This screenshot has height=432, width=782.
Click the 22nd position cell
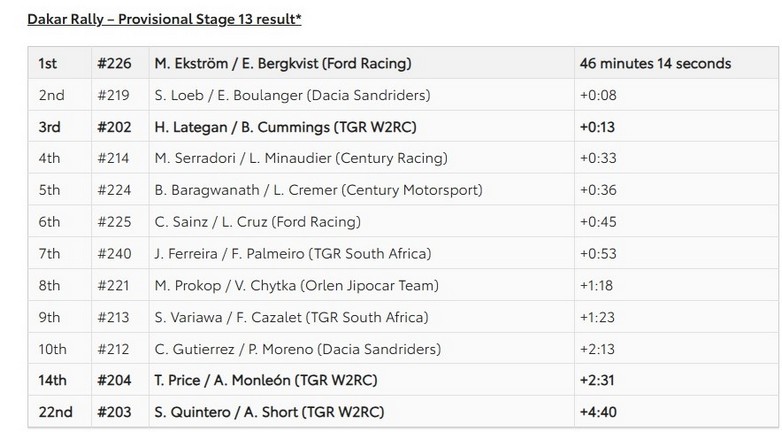click(x=52, y=412)
